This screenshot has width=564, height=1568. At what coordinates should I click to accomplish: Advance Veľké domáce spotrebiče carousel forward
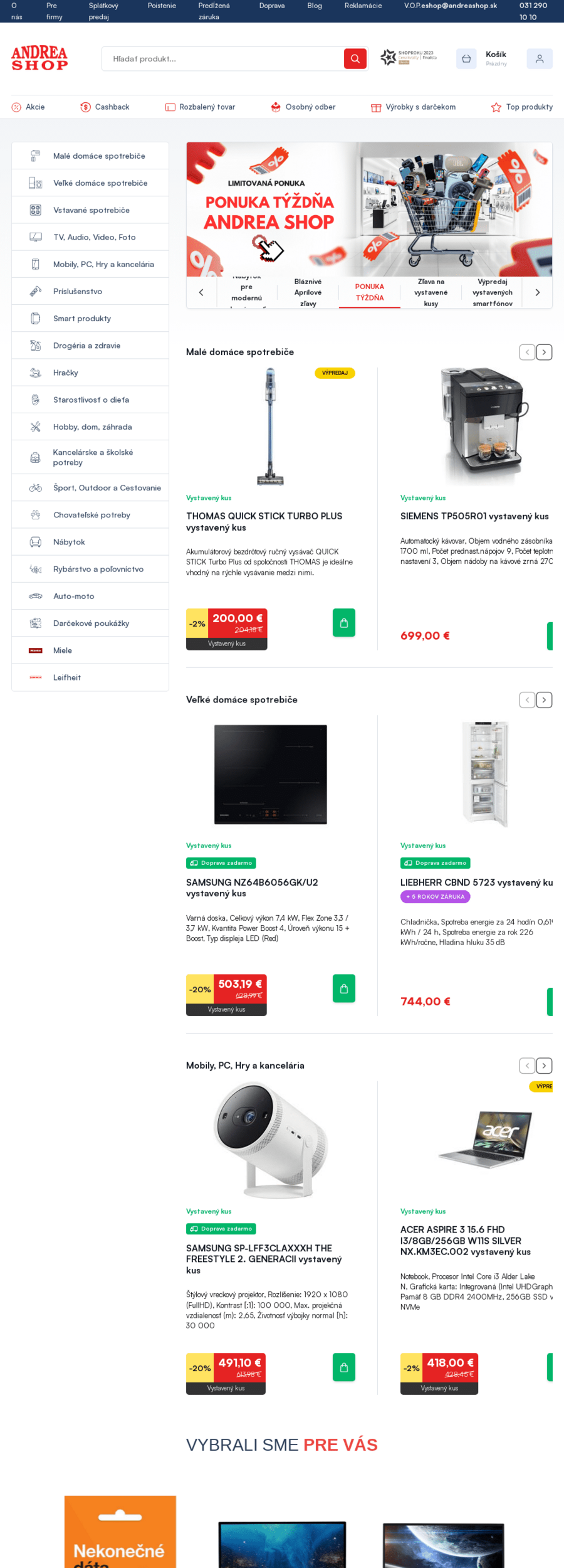[544, 700]
